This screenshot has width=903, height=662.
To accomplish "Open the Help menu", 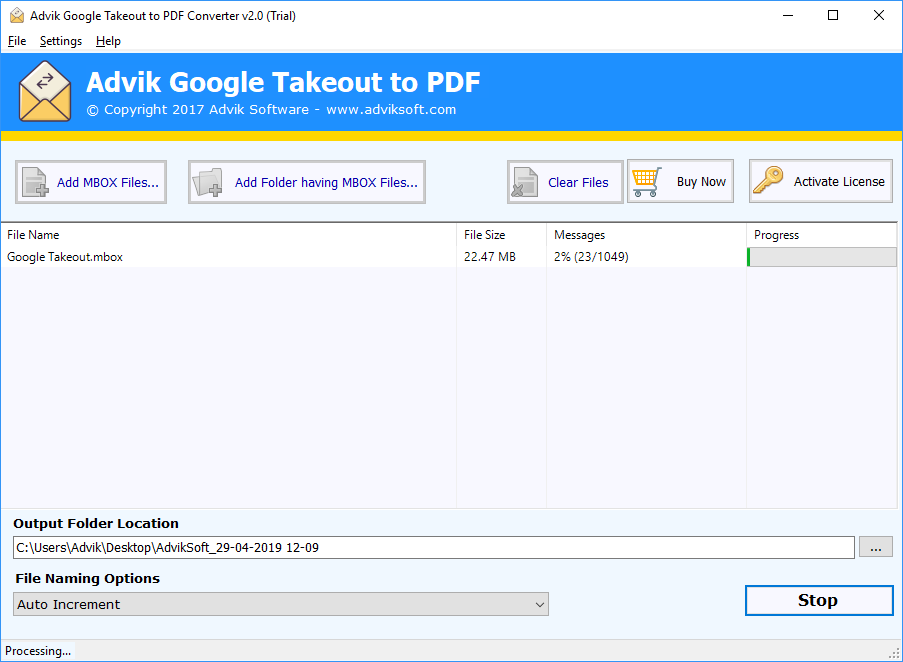I will point(108,41).
